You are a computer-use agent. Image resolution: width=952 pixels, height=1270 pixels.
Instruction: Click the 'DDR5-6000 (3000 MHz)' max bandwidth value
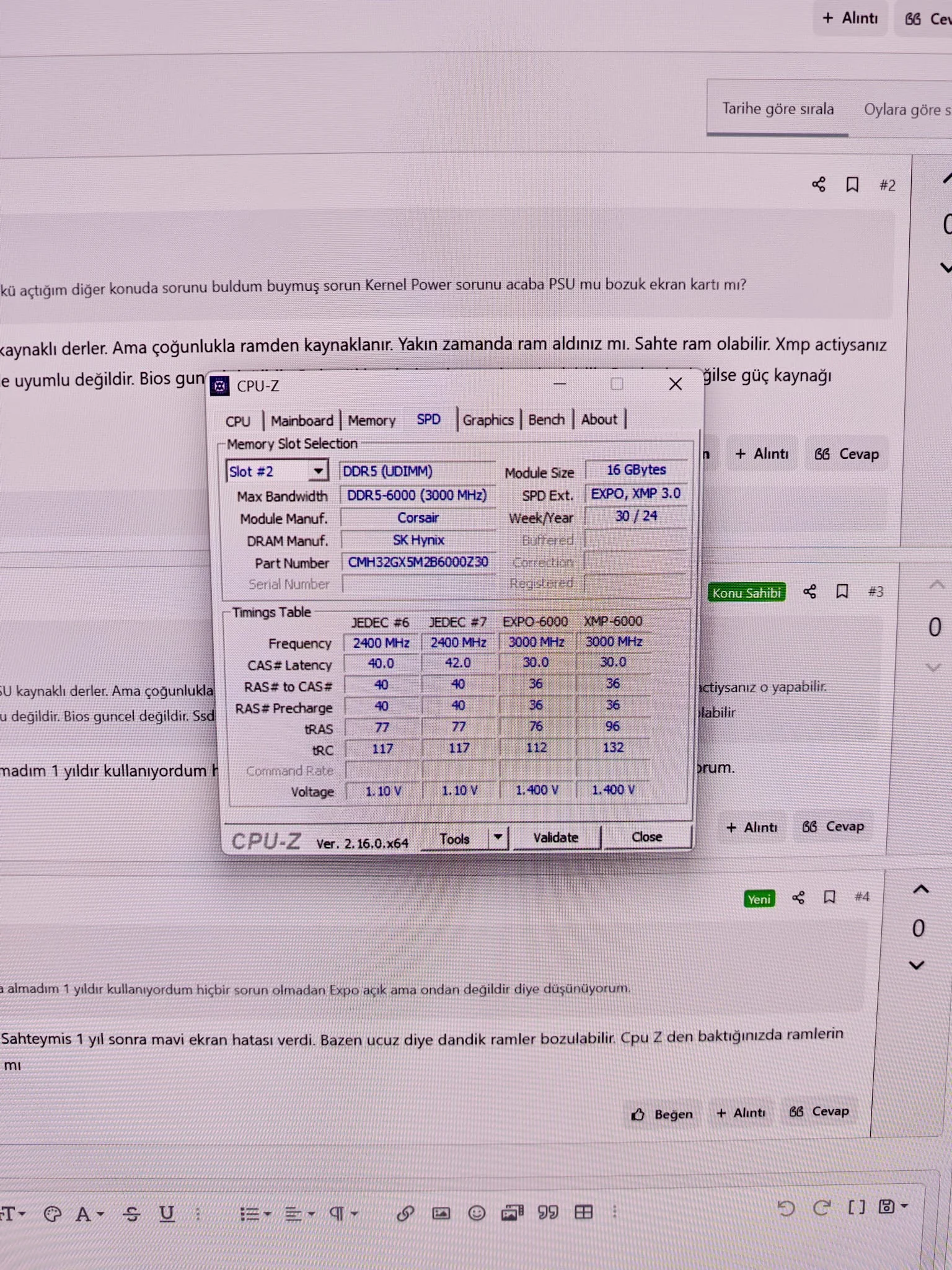(417, 495)
